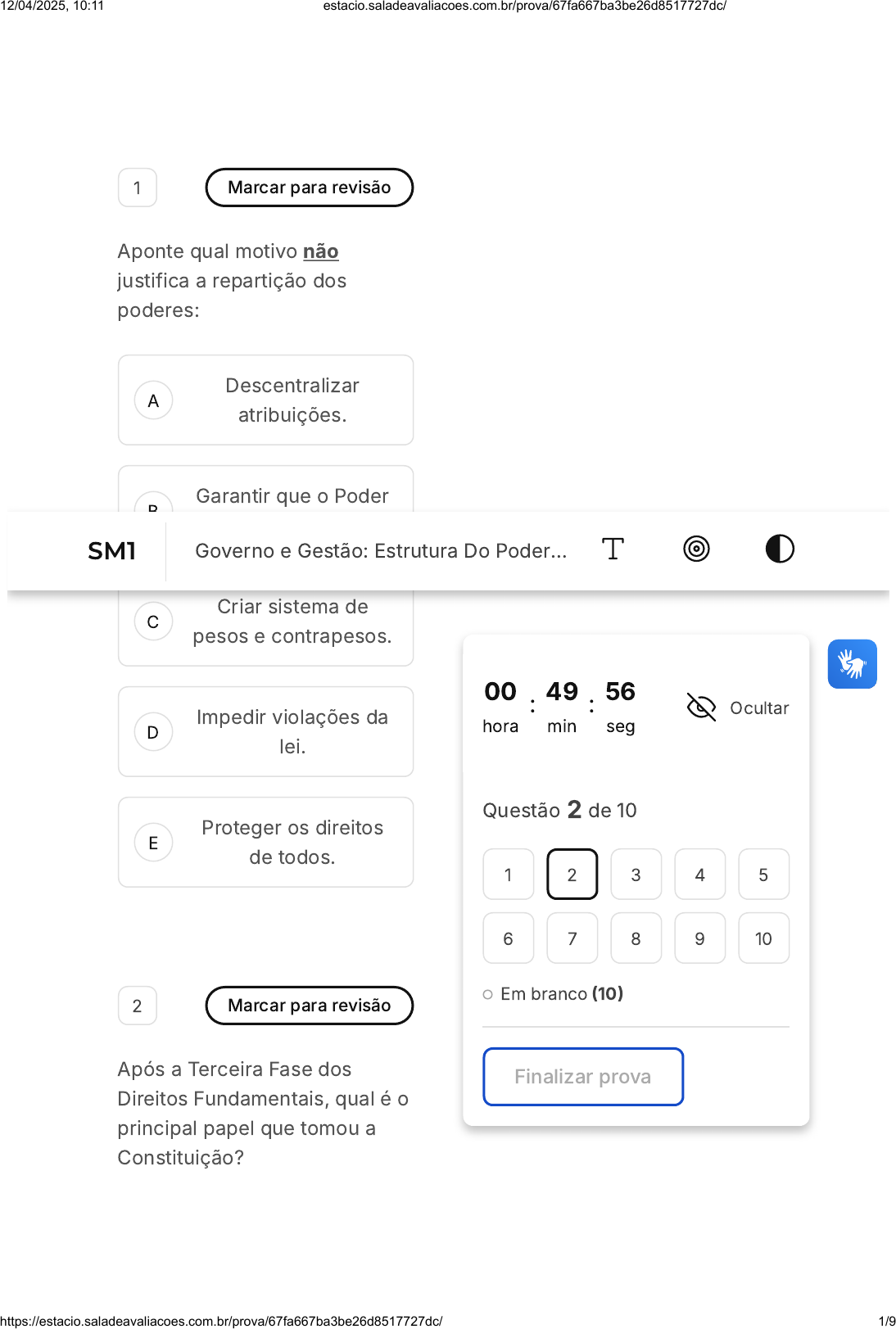Viewport: 896px width, 1329px height.
Task: Click the letter A circle of first option
Action: 153,401
